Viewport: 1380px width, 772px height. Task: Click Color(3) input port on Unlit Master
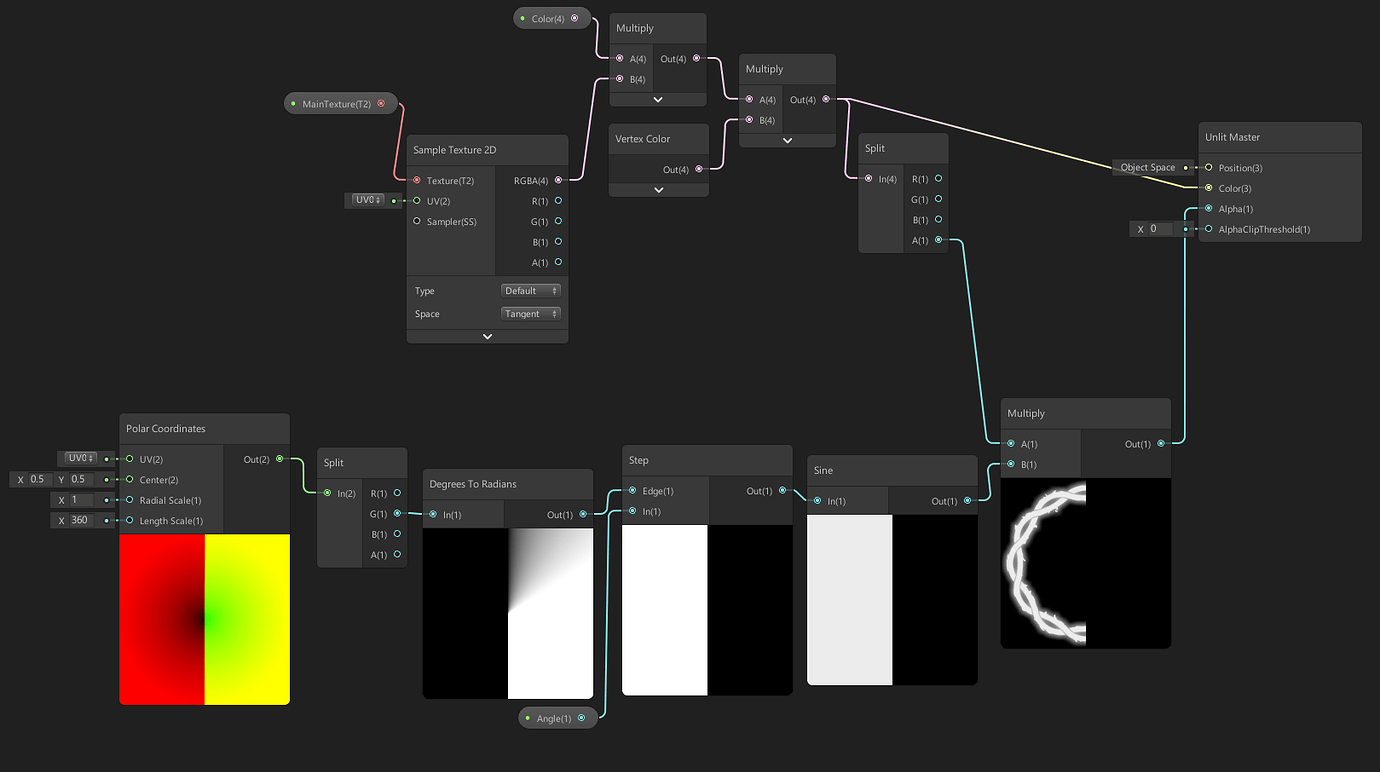(x=1208, y=188)
